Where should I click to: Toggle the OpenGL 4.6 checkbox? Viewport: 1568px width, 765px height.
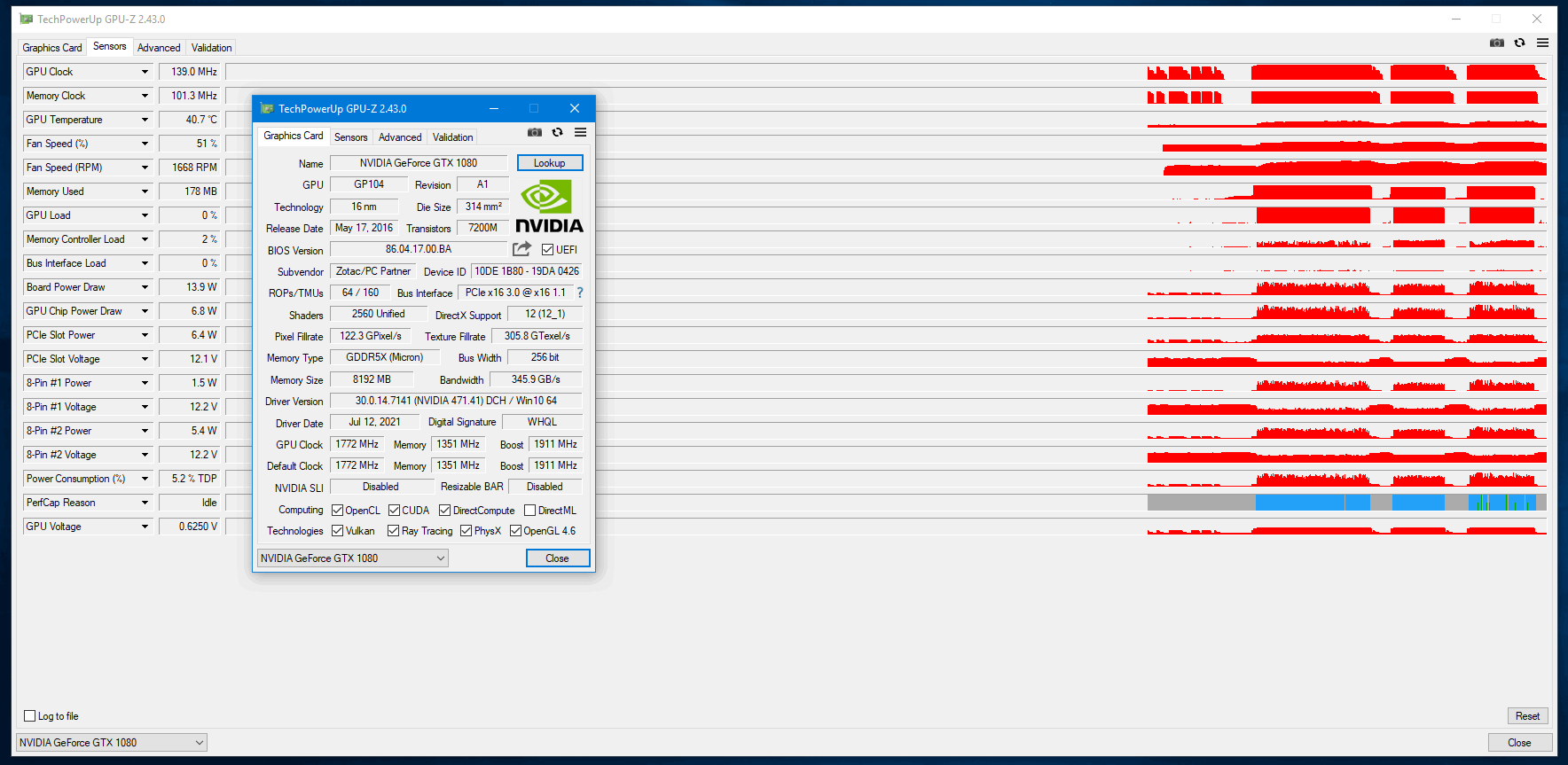(x=515, y=531)
